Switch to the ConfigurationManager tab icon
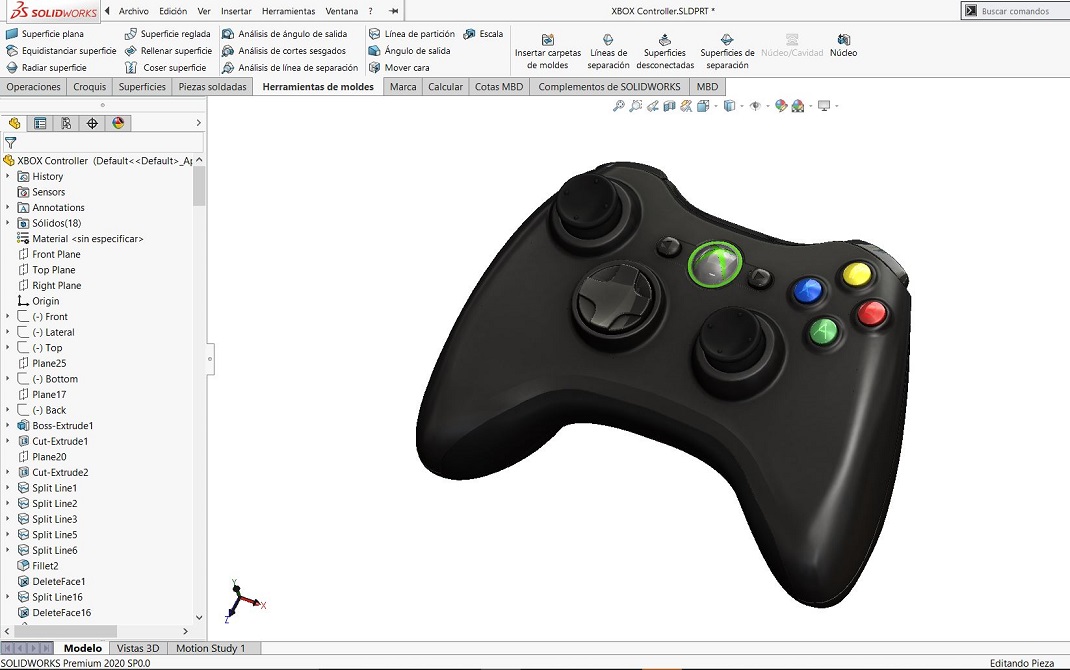 click(66, 123)
